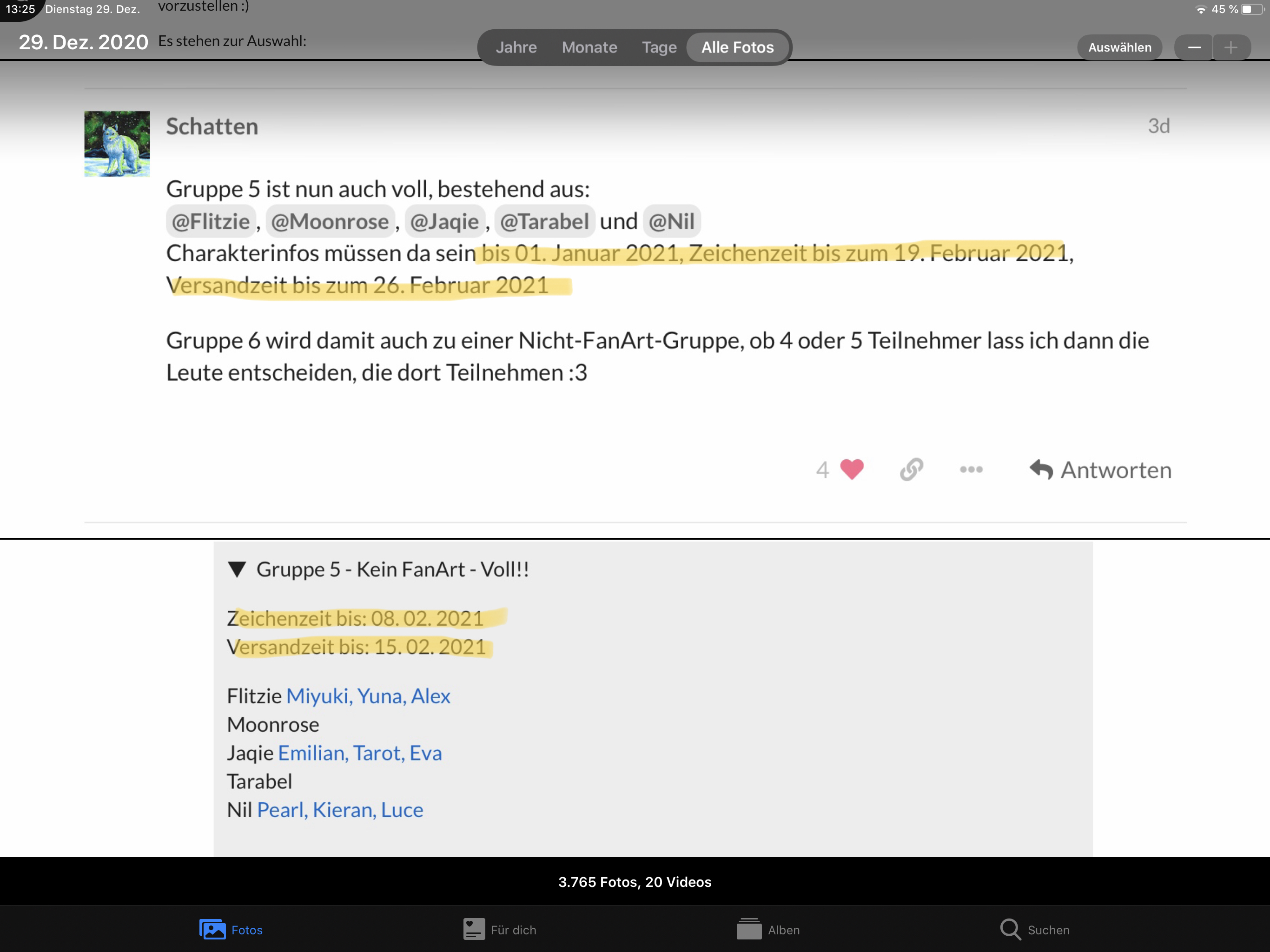1270x952 pixels.
Task: Click Antworten to reply
Action: click(x=1100, y=469)
